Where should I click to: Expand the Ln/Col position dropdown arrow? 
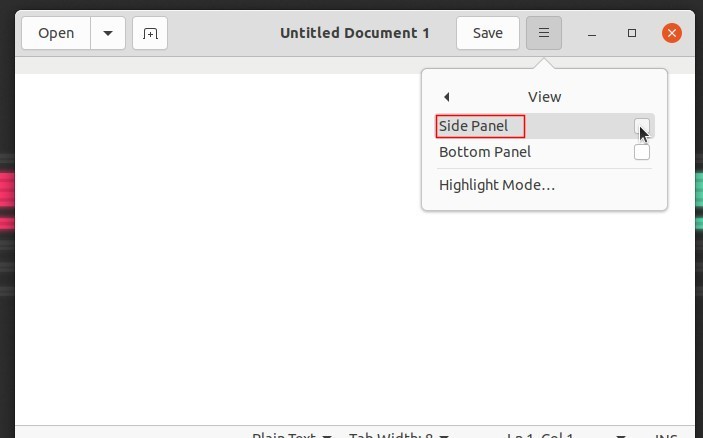[x=622, y=435]
